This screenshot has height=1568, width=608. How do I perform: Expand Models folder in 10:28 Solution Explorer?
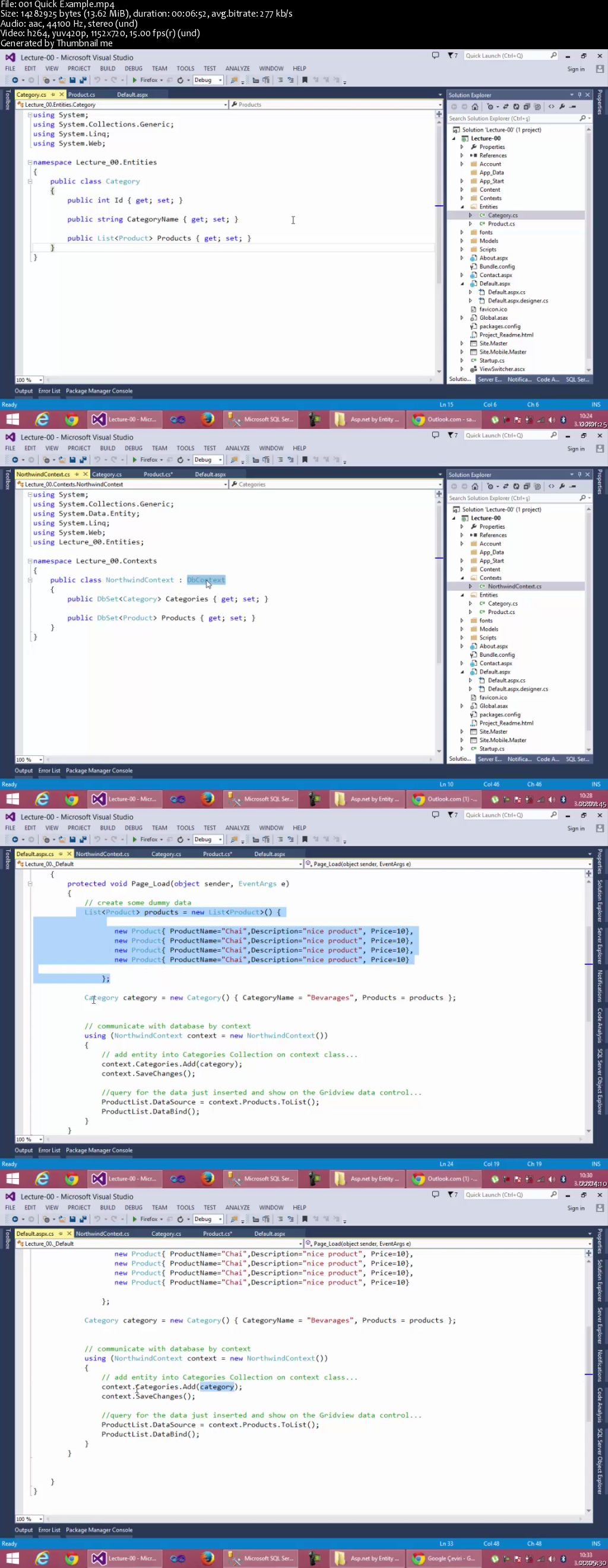(x=461, y=629)
